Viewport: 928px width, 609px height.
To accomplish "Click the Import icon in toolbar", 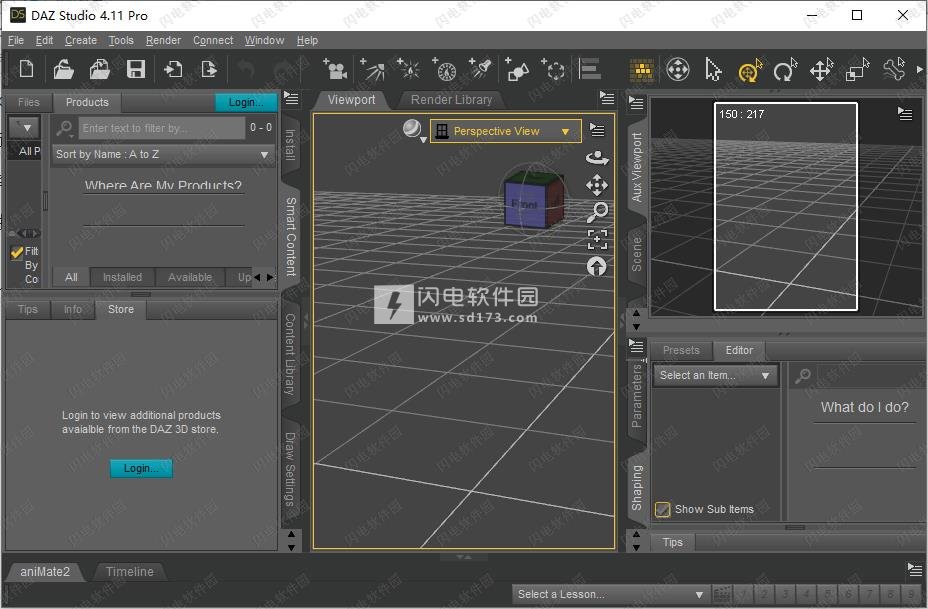I will coord(173,69).
